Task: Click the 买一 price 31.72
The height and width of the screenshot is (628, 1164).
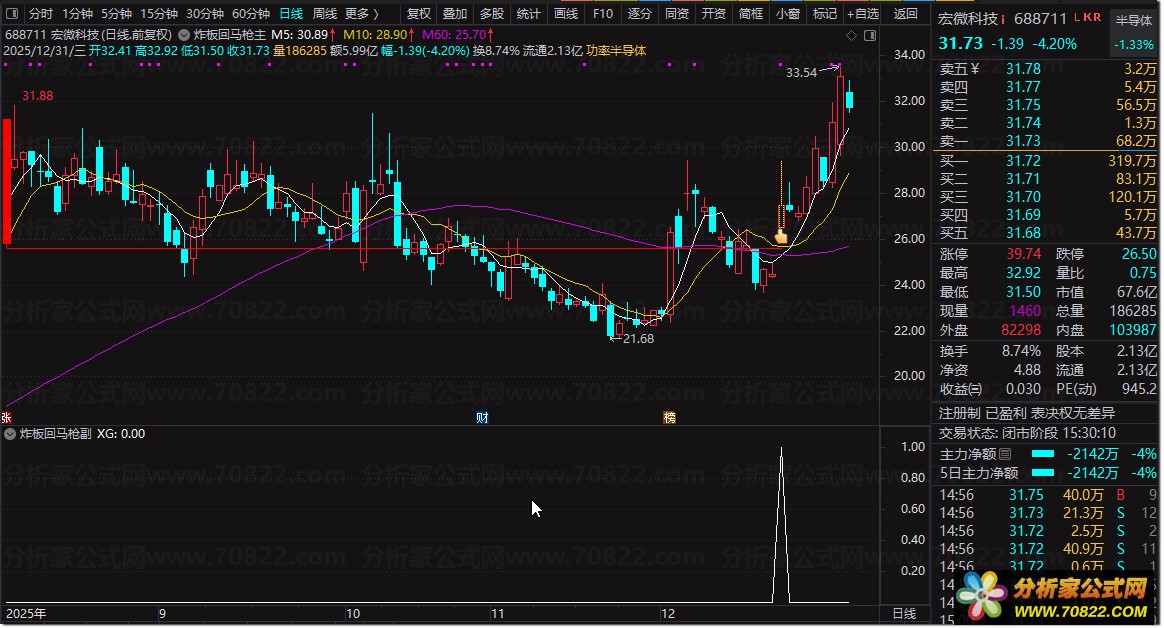Action: tap(1024, 161)
